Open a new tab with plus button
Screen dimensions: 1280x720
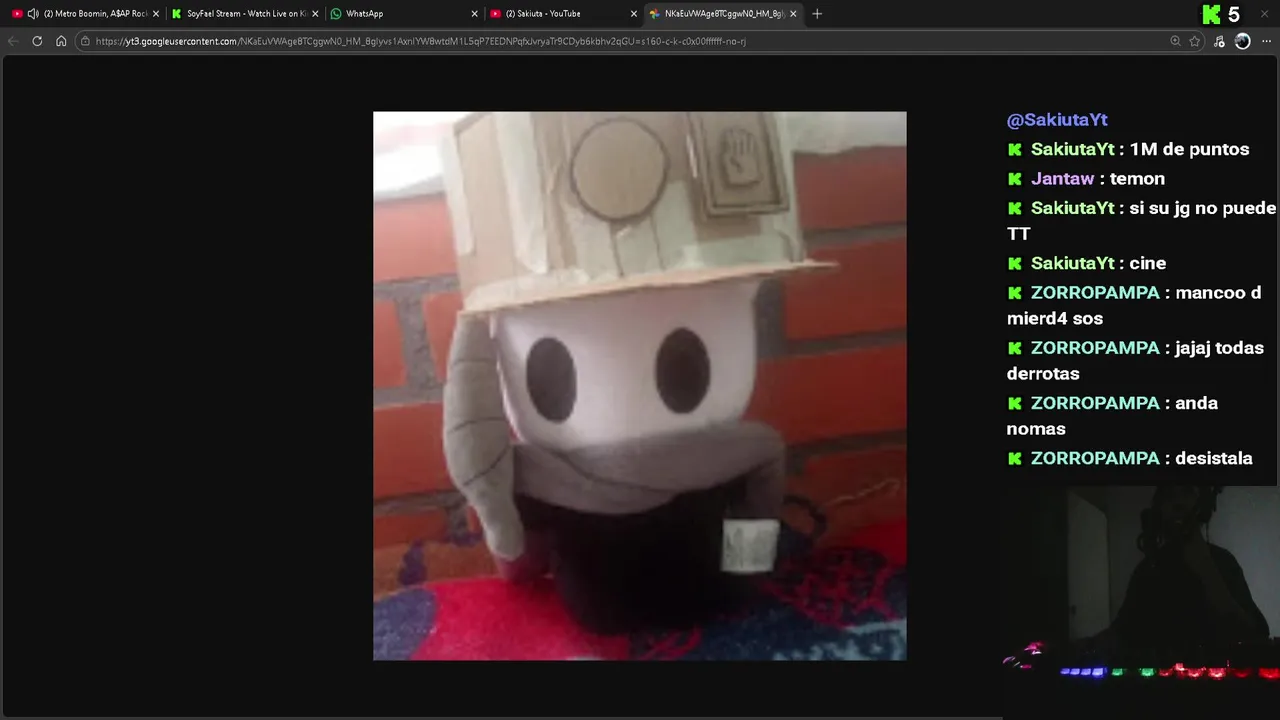coord(817,14)
